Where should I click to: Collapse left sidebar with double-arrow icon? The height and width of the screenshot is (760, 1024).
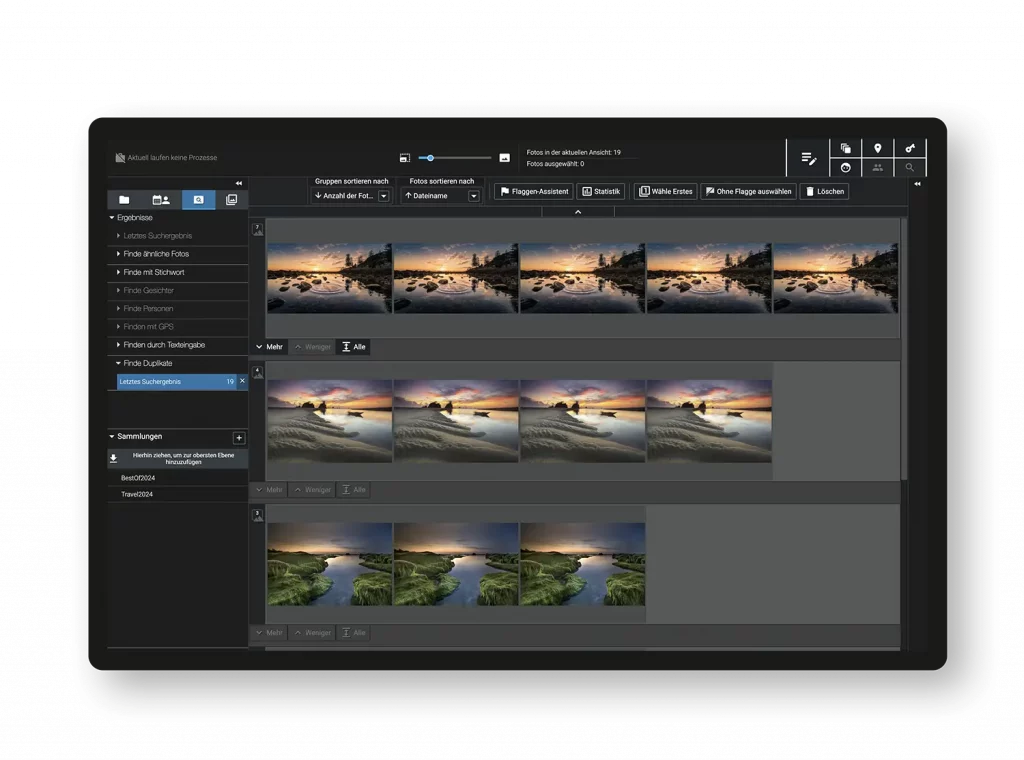click(239, 183)
